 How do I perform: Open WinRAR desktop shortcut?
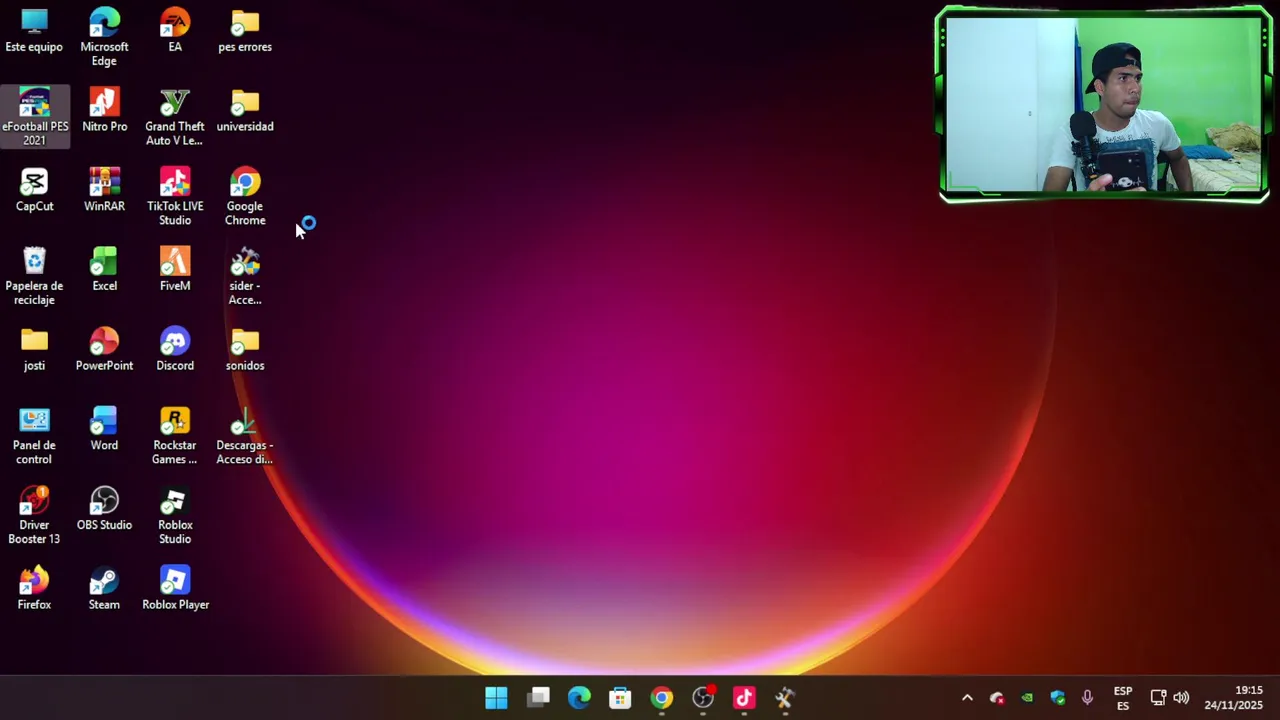pyautogui.click(x=104, y=190)
